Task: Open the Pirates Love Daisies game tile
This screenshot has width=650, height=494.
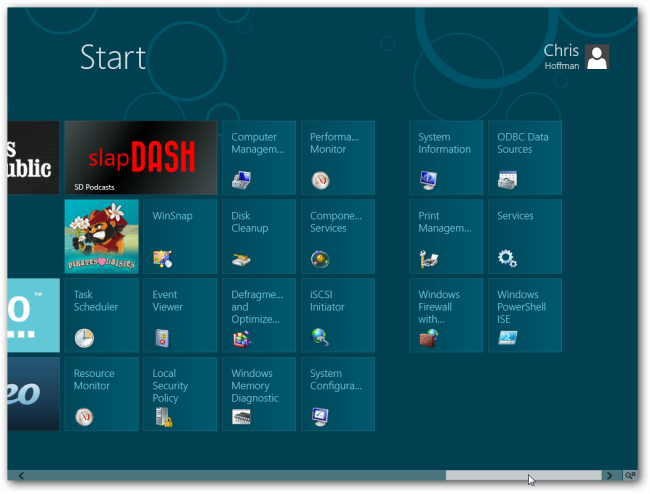Action: point(102,236)
